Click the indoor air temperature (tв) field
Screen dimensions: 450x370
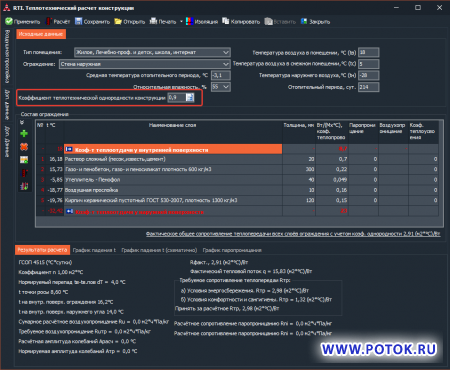click(x=368, y=52)
